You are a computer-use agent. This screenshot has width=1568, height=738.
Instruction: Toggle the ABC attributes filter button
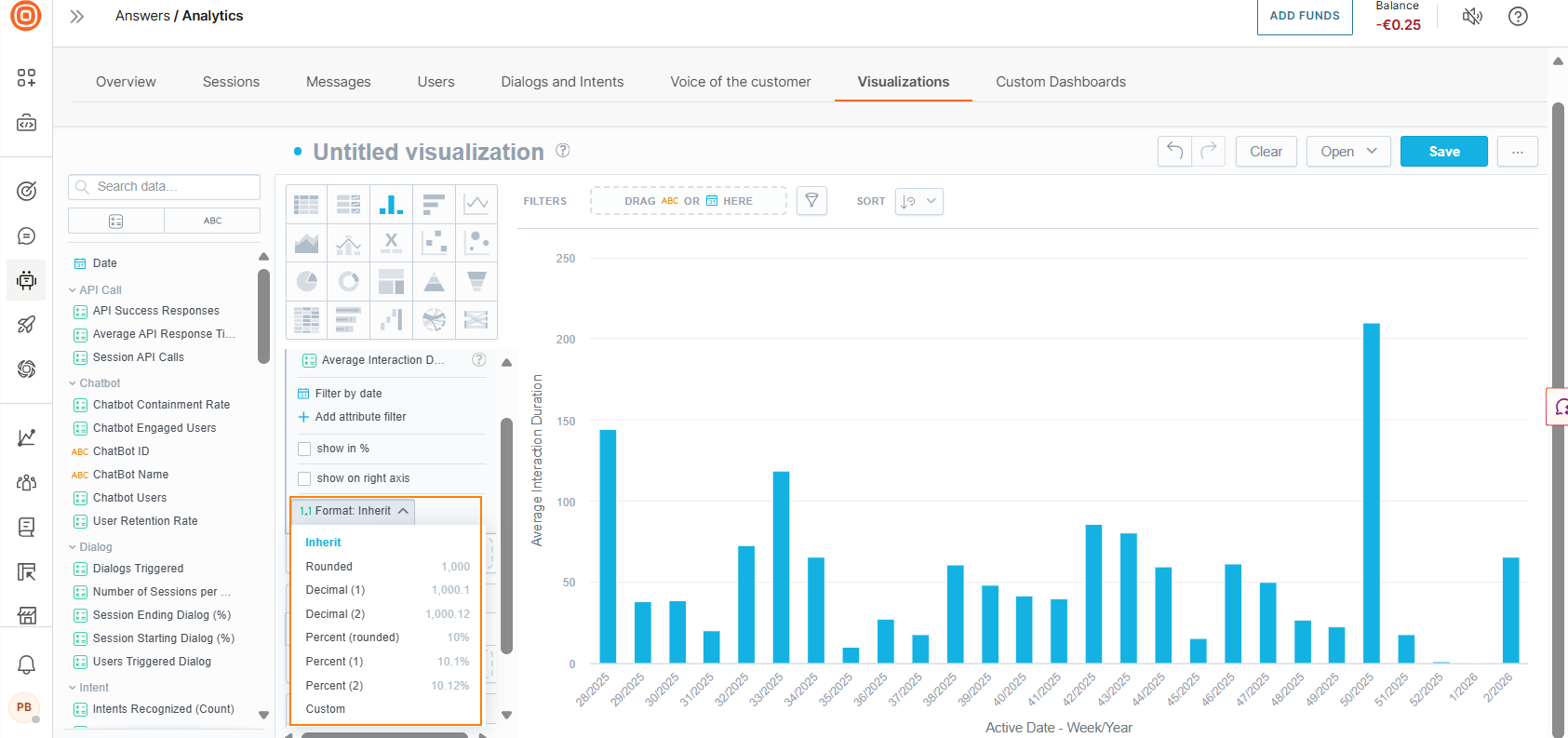tap(212, 221)
